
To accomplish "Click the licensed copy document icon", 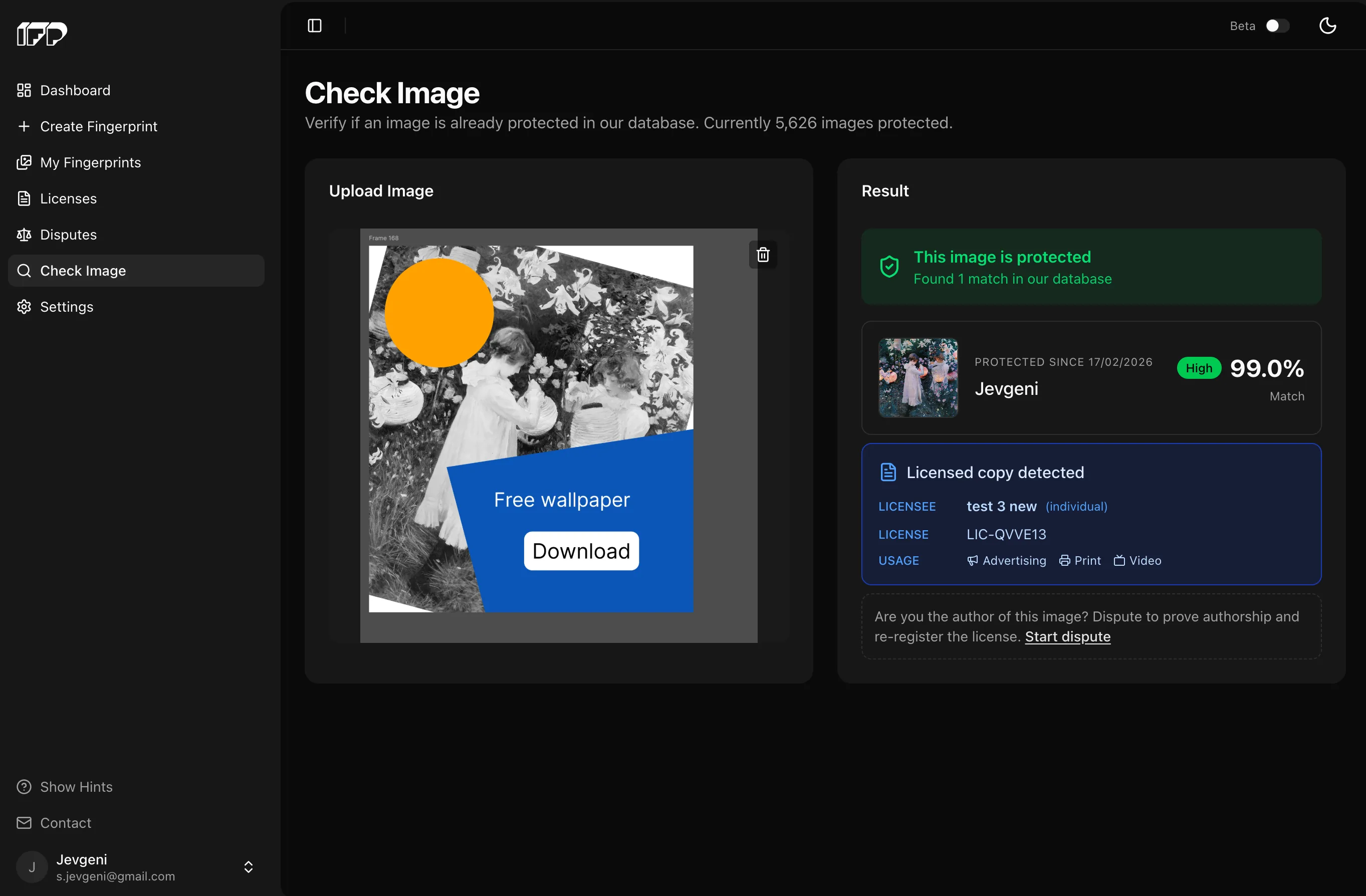I will [888, 473].
